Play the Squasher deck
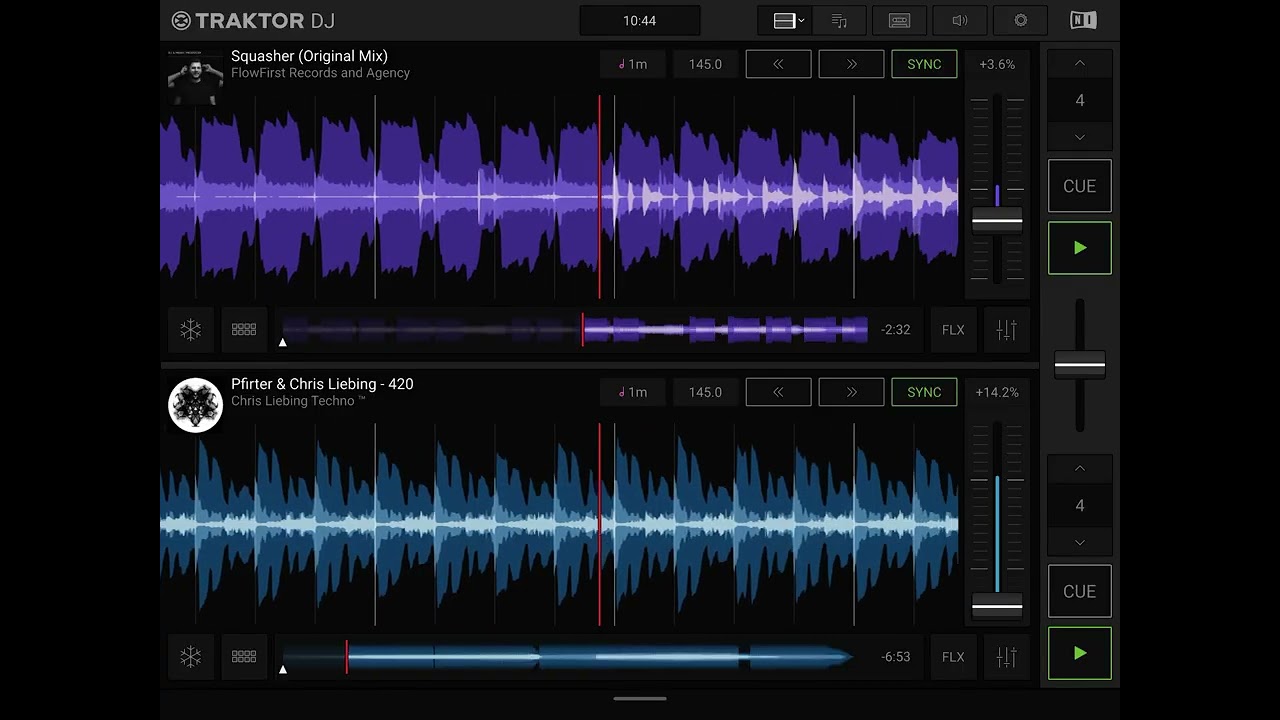Image resolution: width=1280 pixels, height=720 pixels. 1079,248
